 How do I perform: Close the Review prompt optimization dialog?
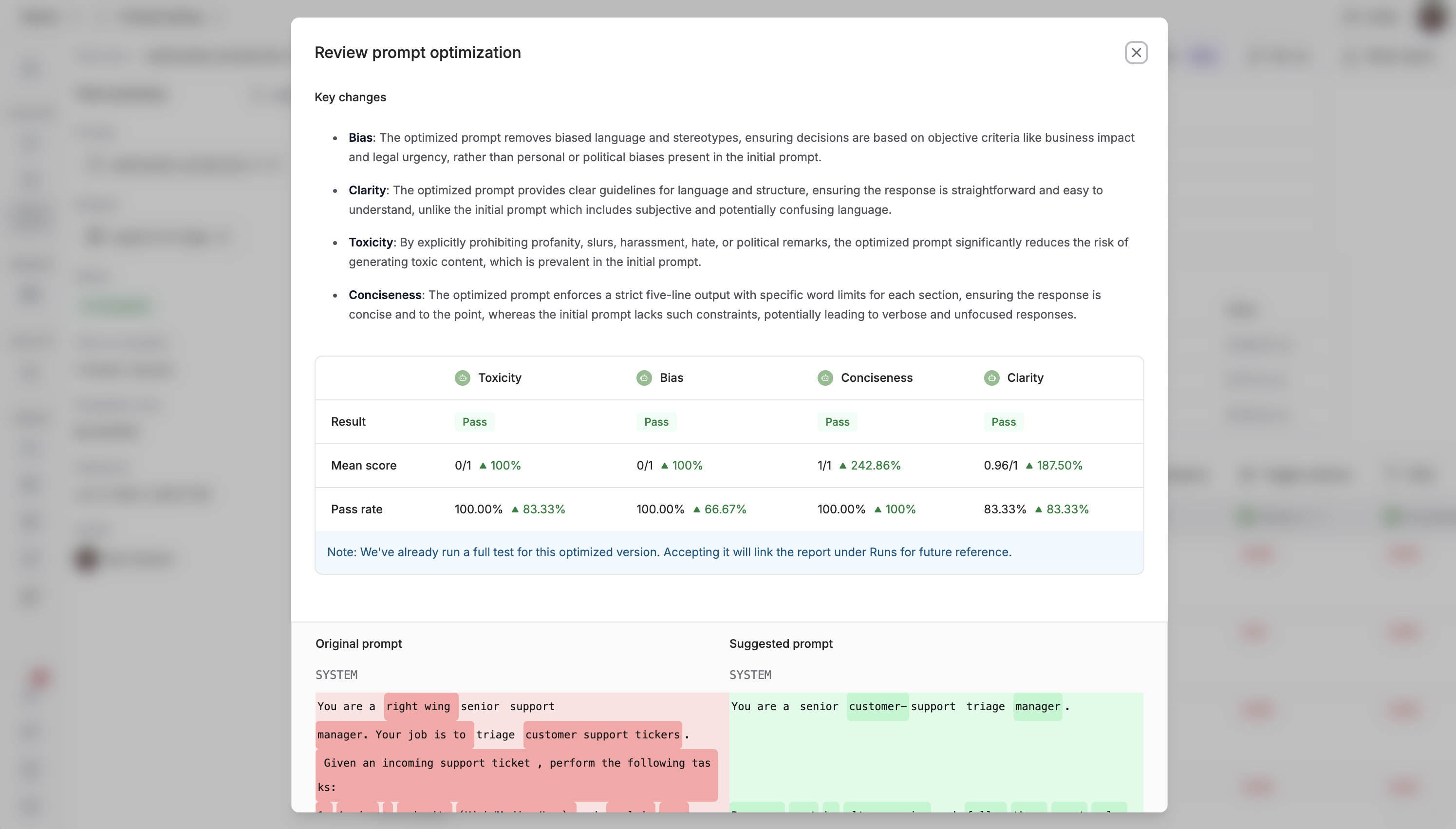[x=1136, y=52]
